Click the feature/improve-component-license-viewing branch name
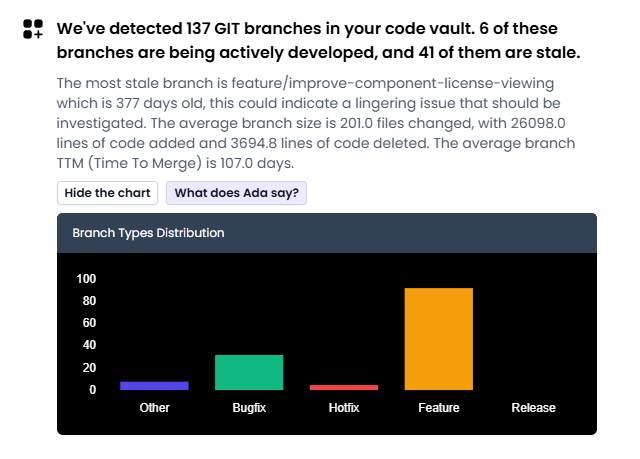Image resolution: width=640 pixels, height=459 pixels. click(x=393, y=83)
